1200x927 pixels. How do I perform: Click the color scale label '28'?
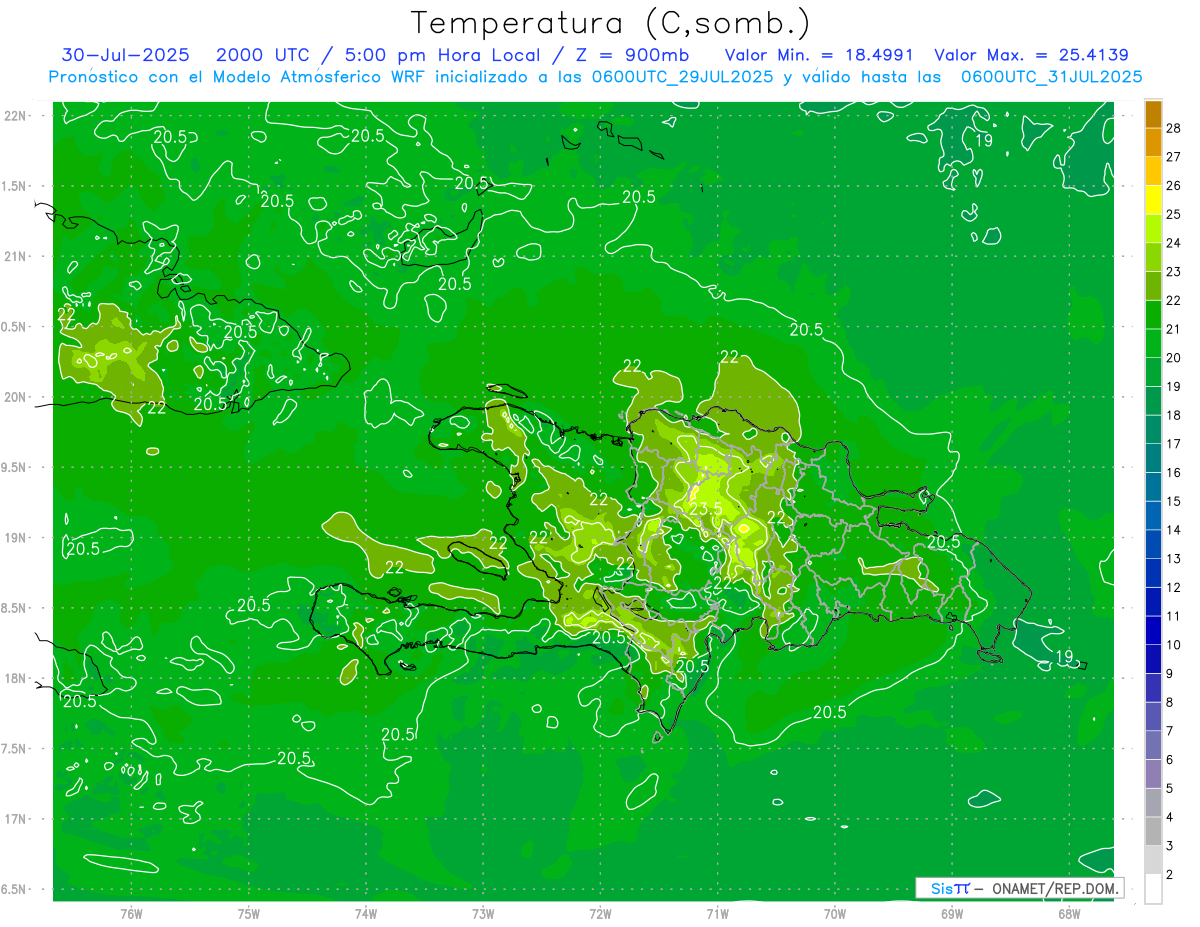click(1174, 128)
